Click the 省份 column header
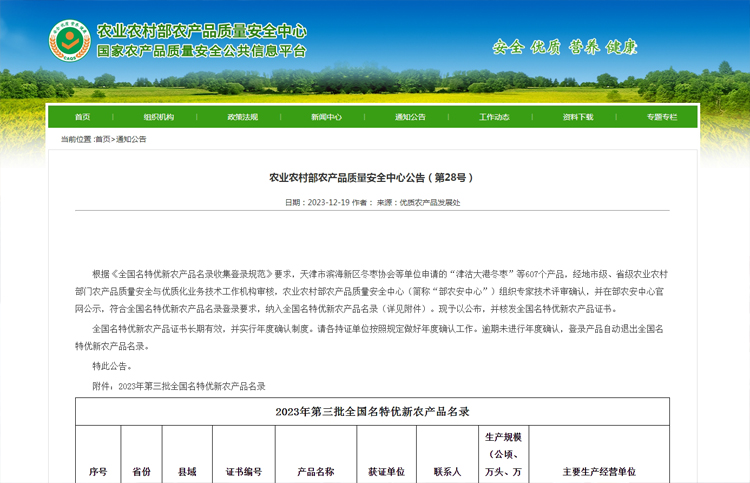 click(141, 472)
